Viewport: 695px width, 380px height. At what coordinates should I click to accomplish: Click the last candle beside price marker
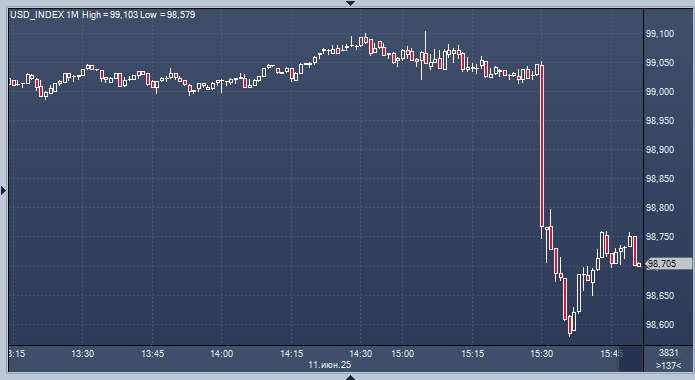639,265
